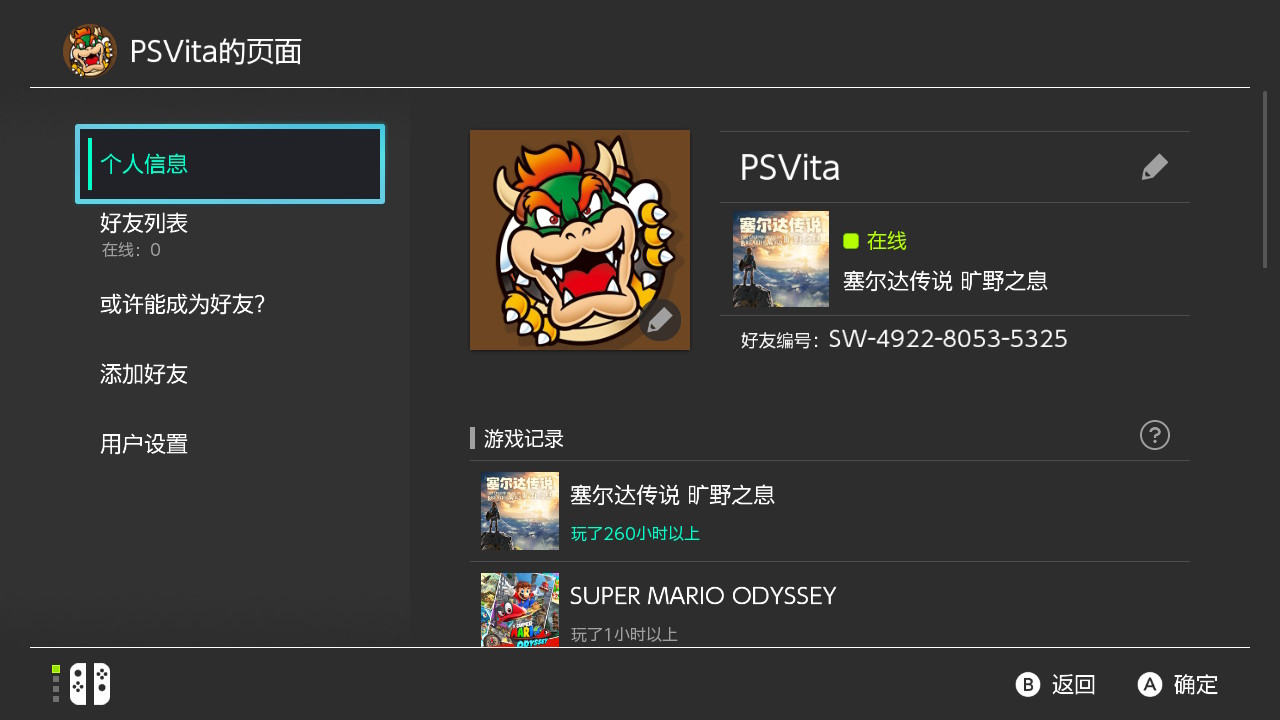Click the 确定 confirm button label
1280x720 pixels.
pyautogui.click(x=1196, y=685)
